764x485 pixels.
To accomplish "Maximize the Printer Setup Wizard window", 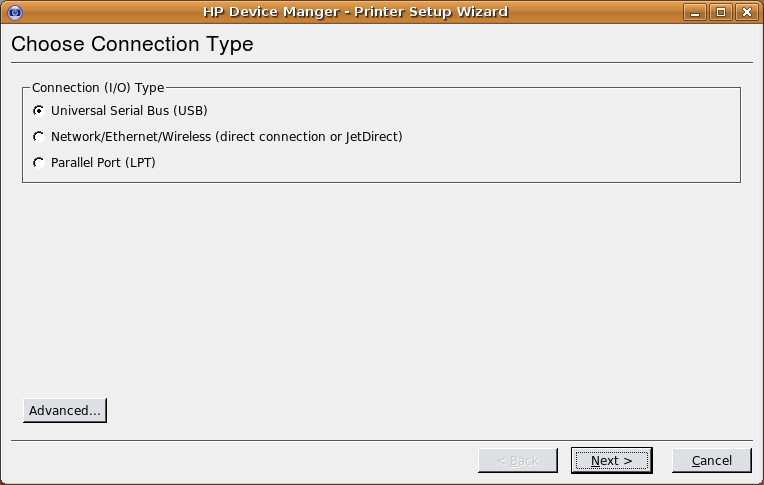I will [721, 12].
